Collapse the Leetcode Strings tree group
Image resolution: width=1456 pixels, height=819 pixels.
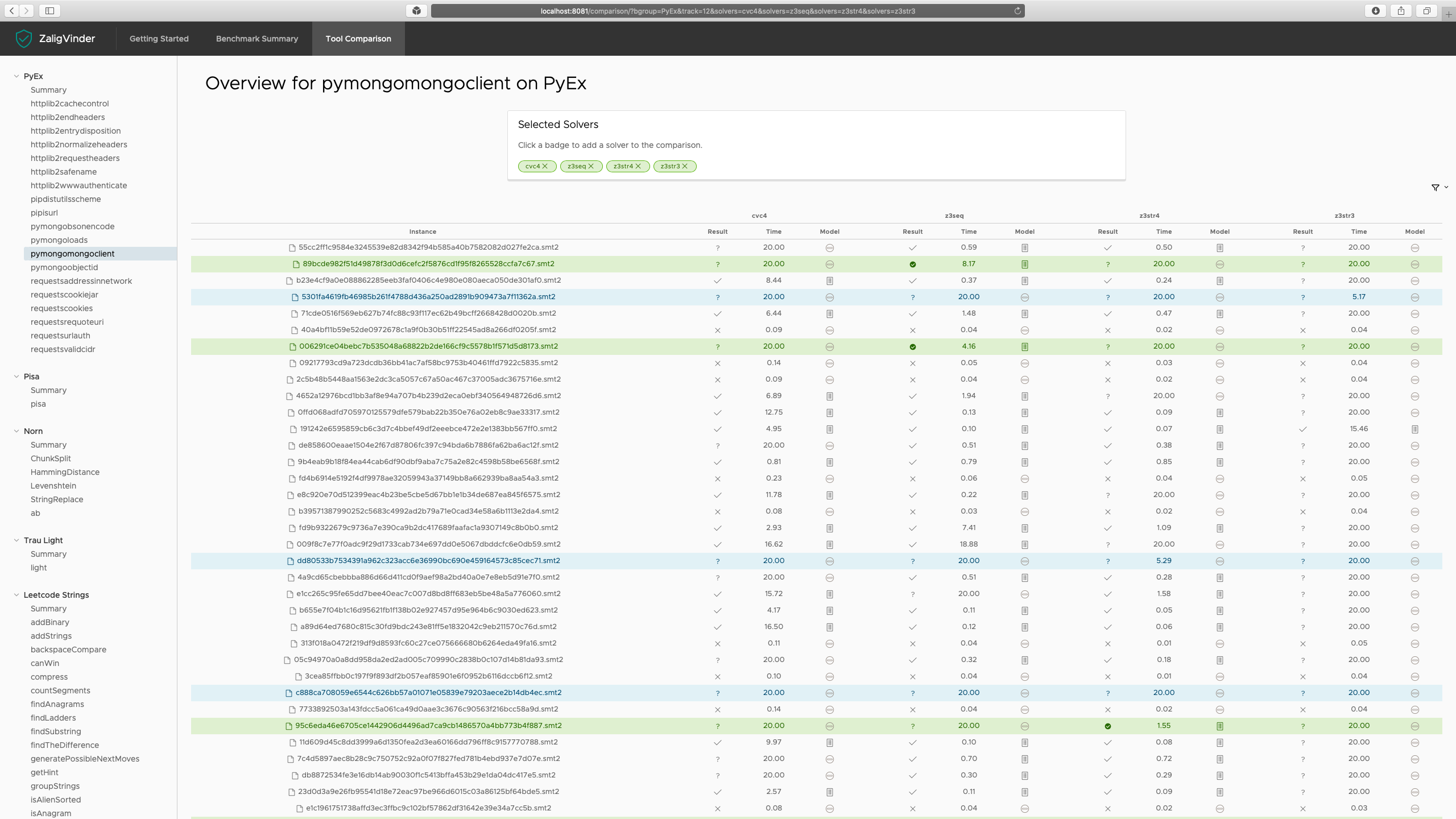click(16, 595)
